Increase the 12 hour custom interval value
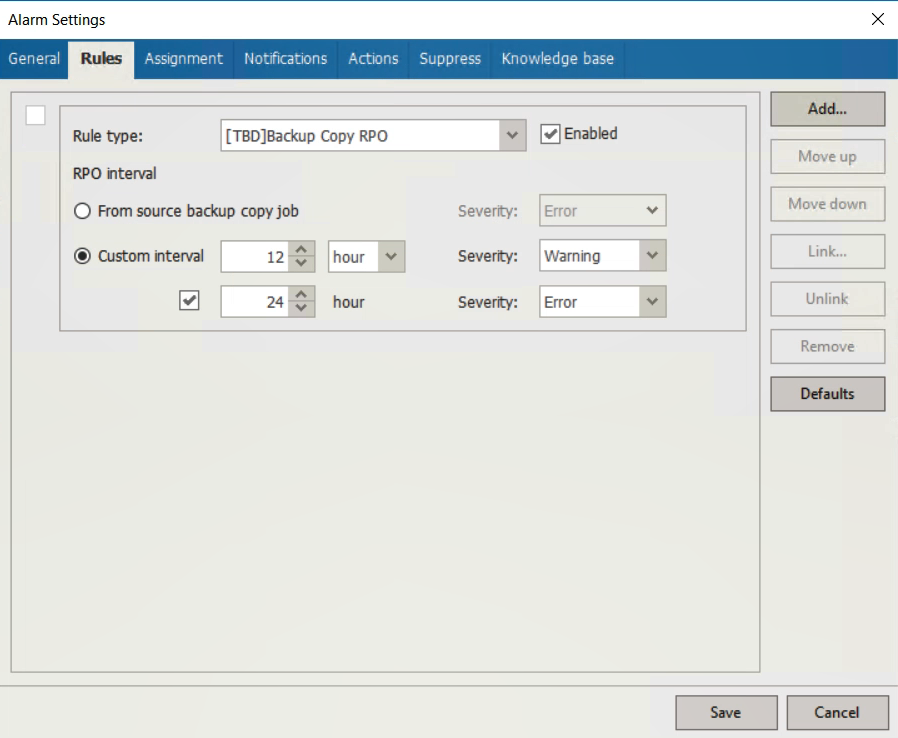898x738 pixels. 302,249
